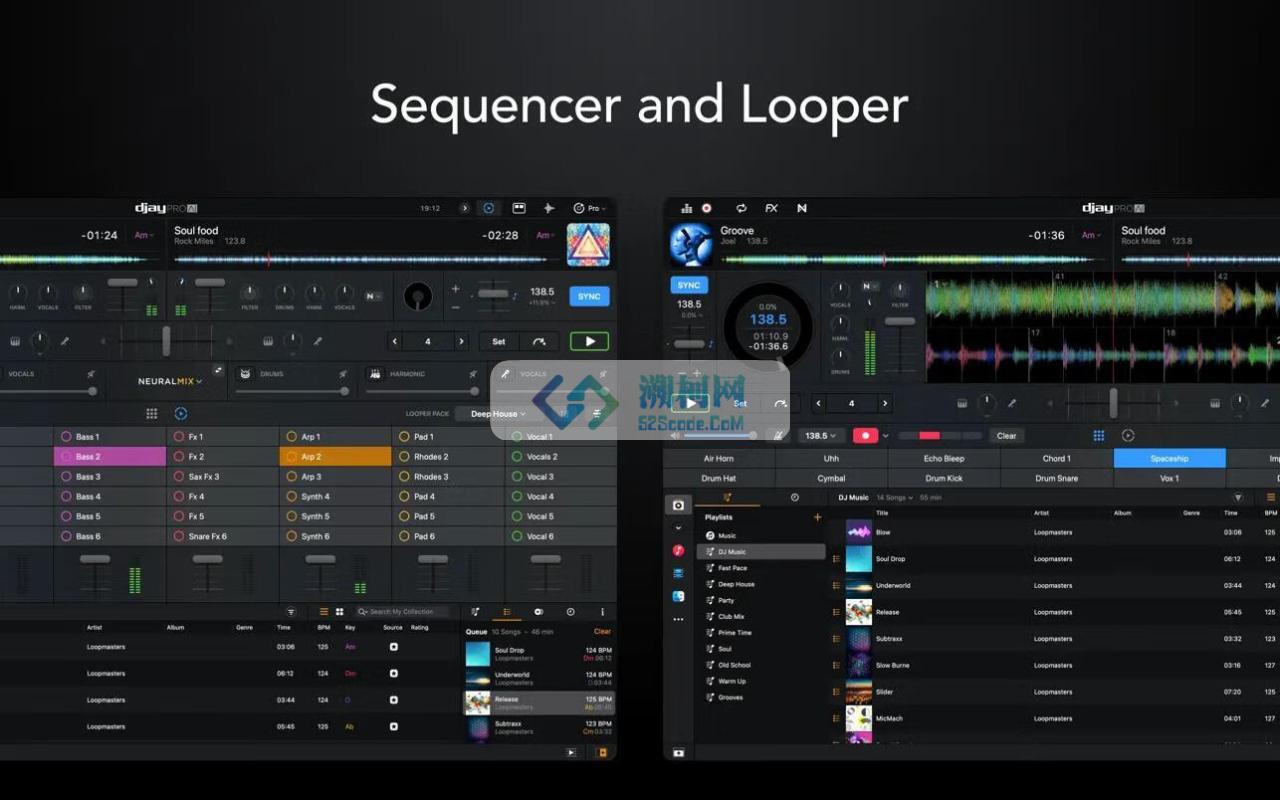This screenshot has height=800, width=1280.
Task: Toggle the Pad 1 loop cell
Action: 449,436
